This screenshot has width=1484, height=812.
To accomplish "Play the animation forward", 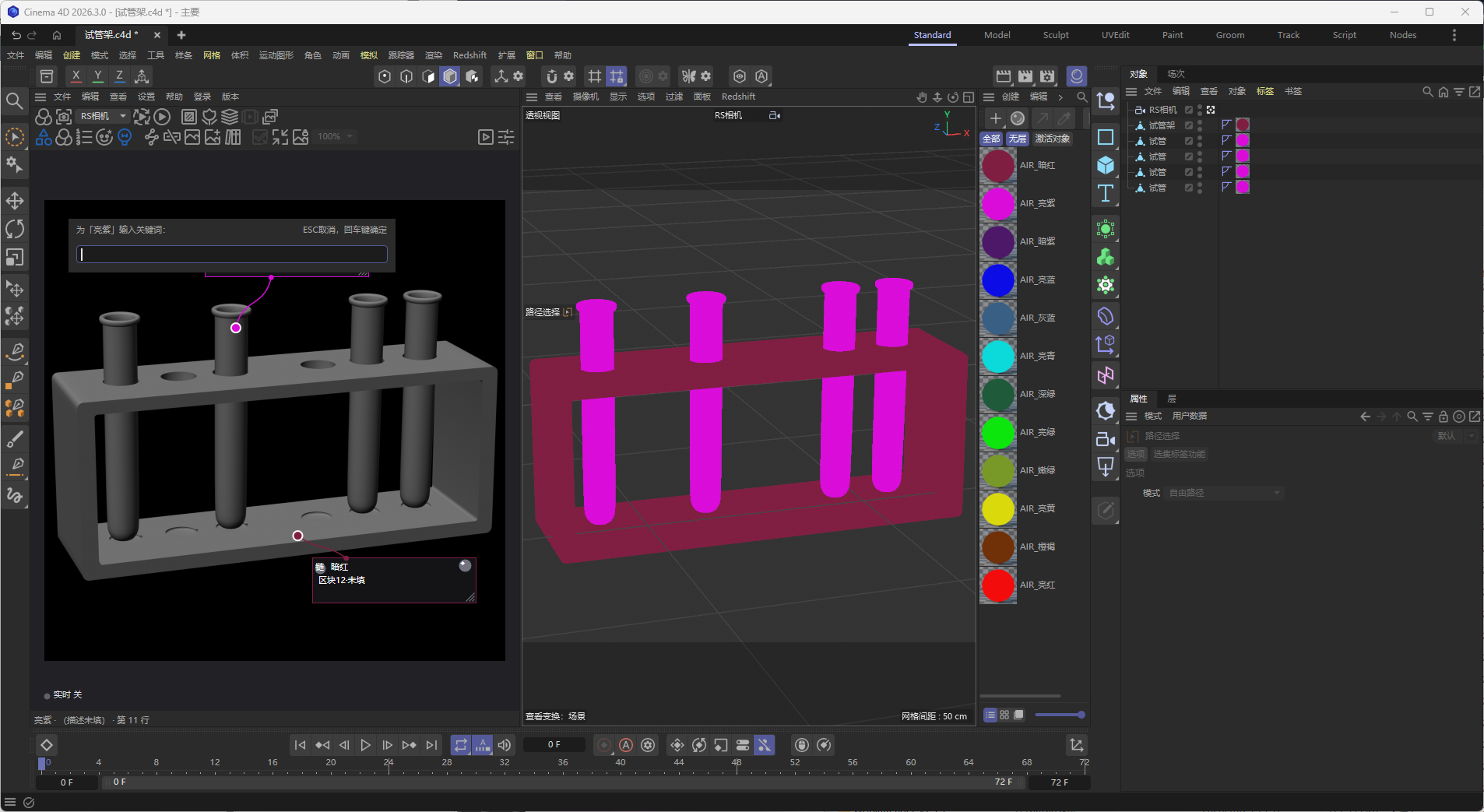I will point(365,745).
